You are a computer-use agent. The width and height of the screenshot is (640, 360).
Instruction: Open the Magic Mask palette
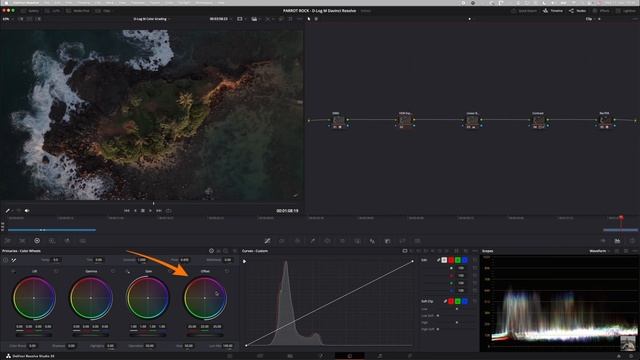[x=357, y=241]
